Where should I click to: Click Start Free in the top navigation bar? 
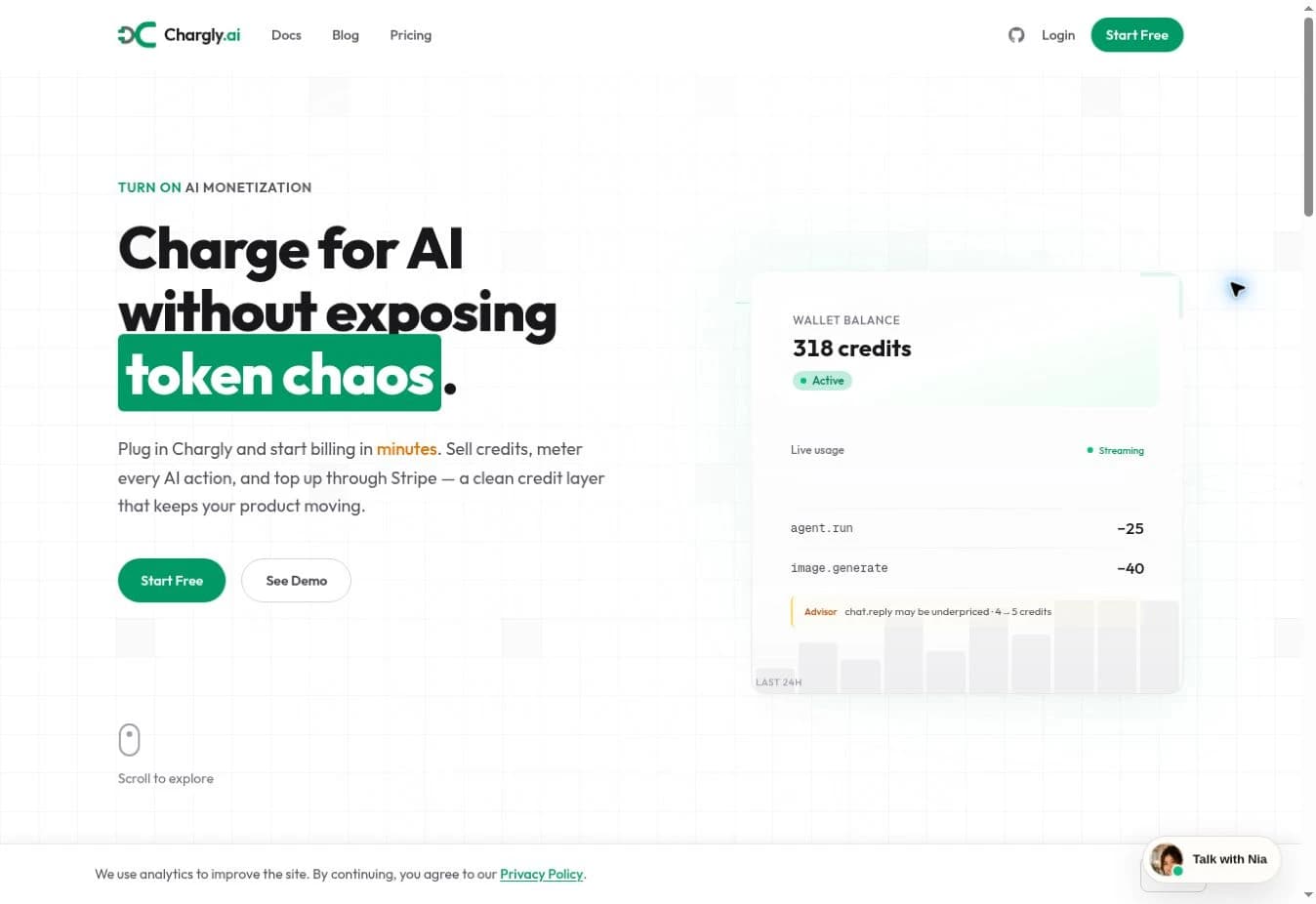click(1137, 35)
